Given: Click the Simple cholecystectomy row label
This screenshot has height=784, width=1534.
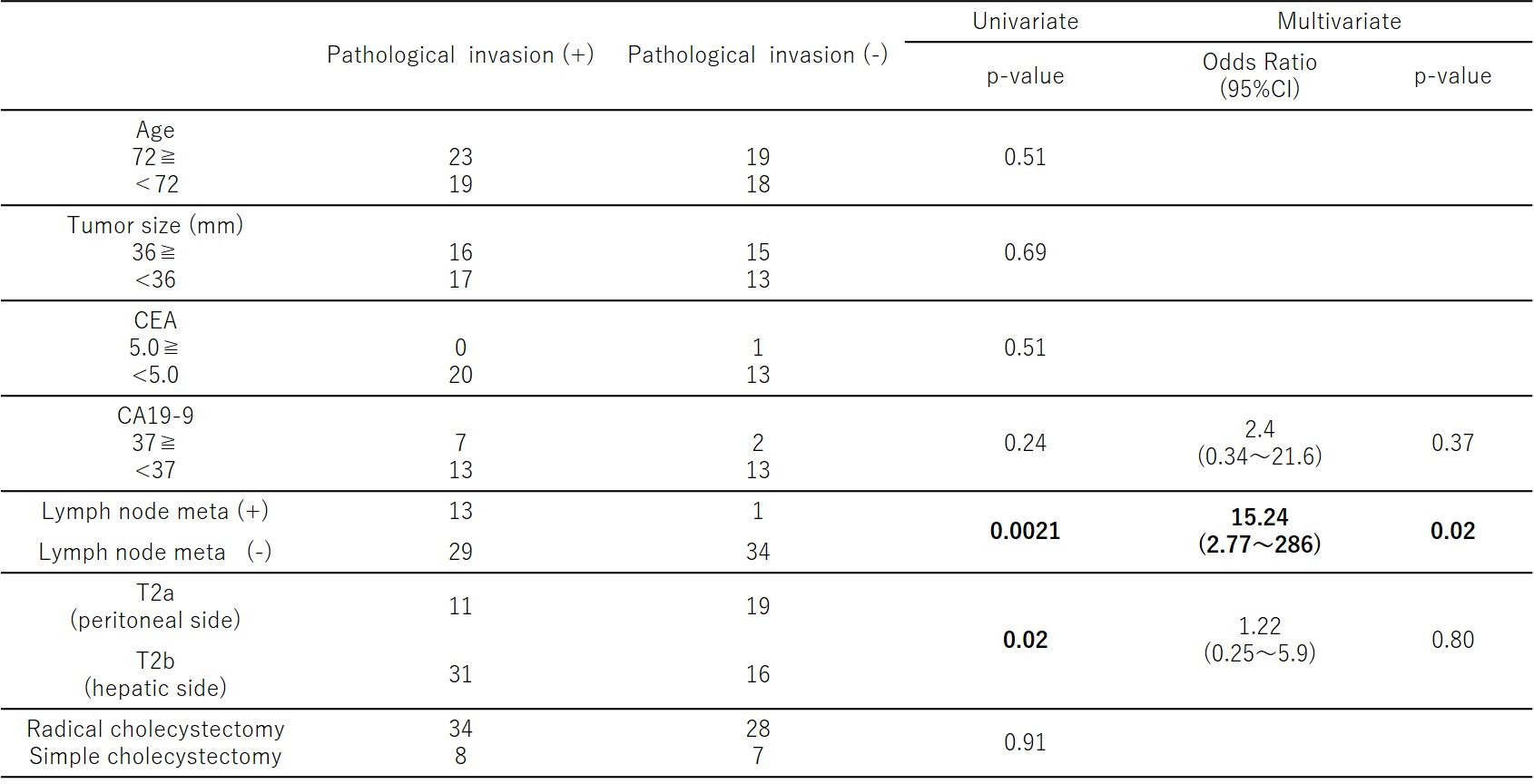Looking at the screenshot, I should pos(155,757).
